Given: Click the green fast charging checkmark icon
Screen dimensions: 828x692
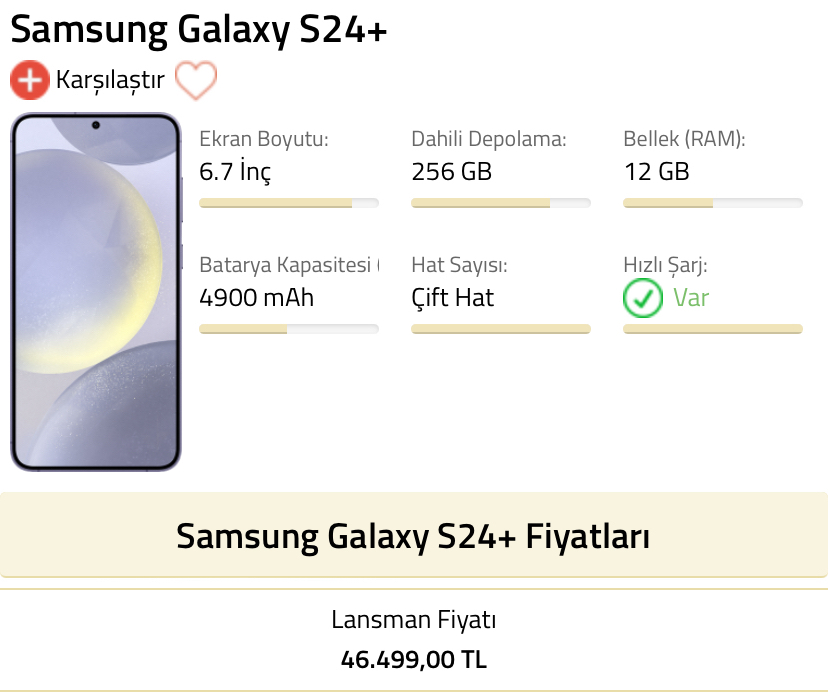Looking at the screenshot, I should [x=642, y=297].
